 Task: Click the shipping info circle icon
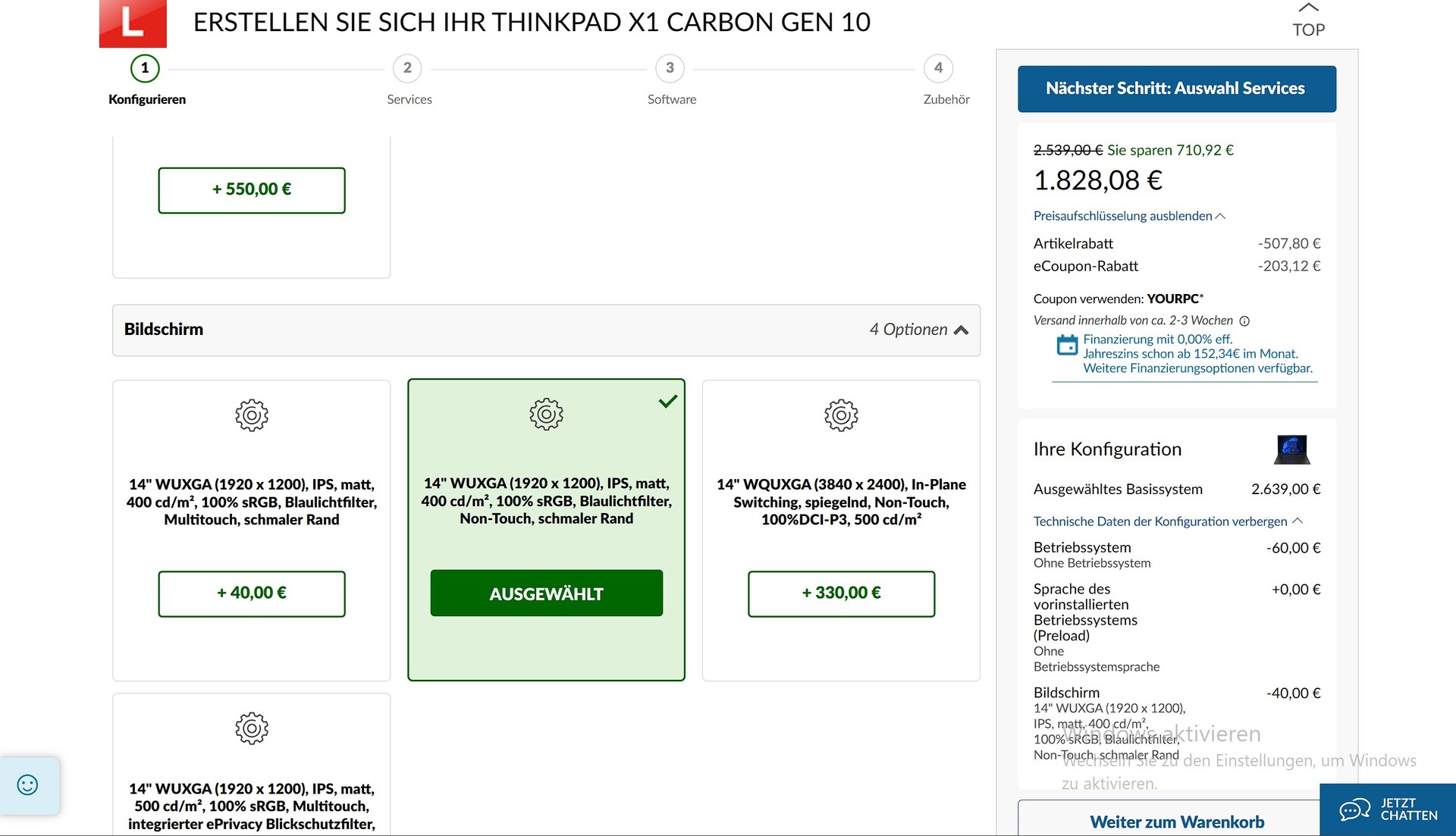(x=1244, y=321)
